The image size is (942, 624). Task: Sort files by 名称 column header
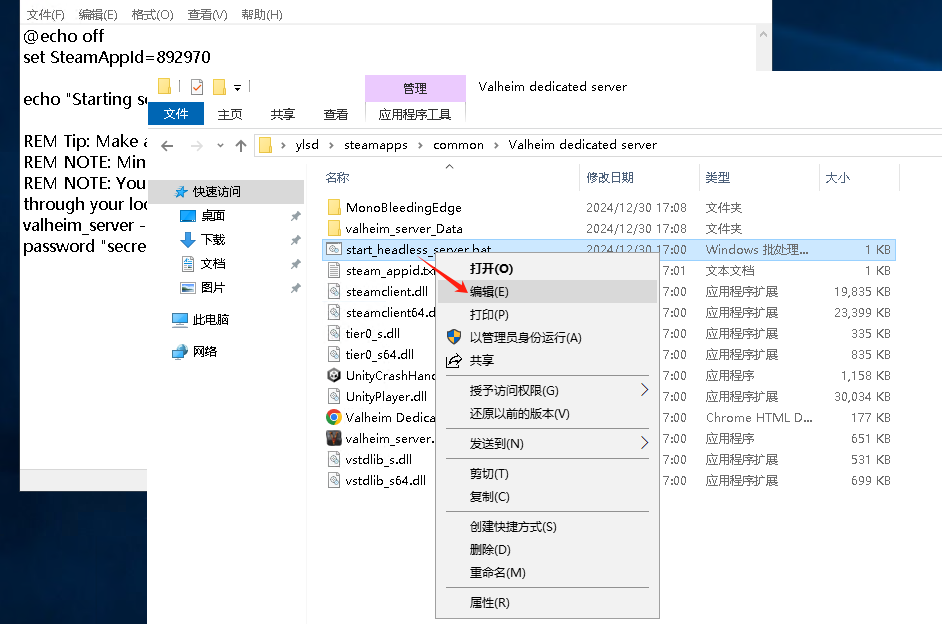click(x=452, y=177)
